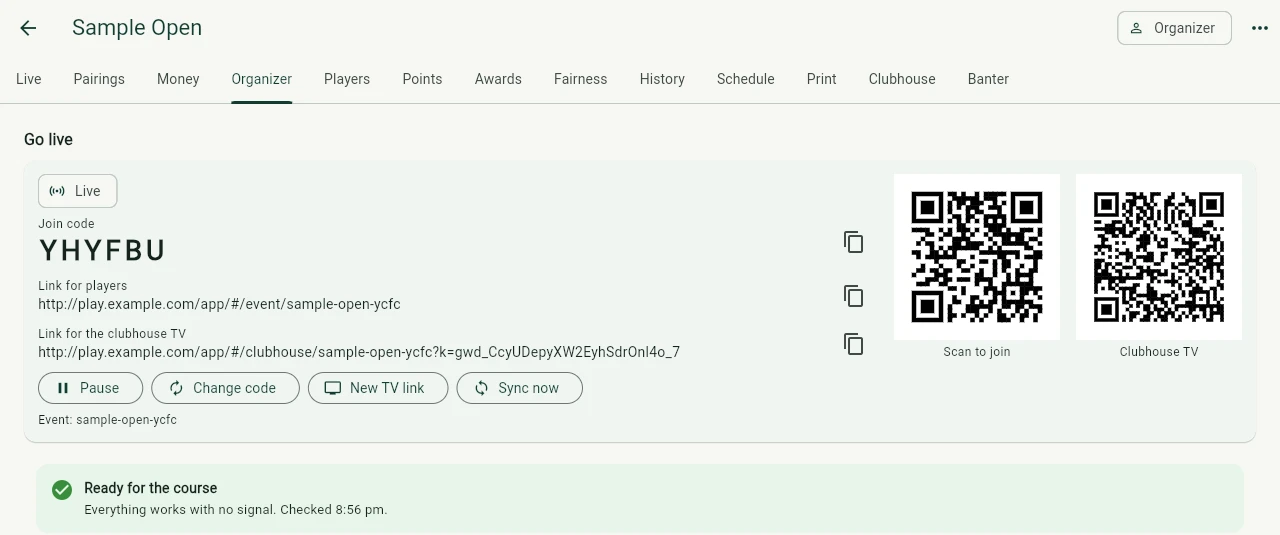Open the three-dot overflow menu

[x=1260, y=28]
